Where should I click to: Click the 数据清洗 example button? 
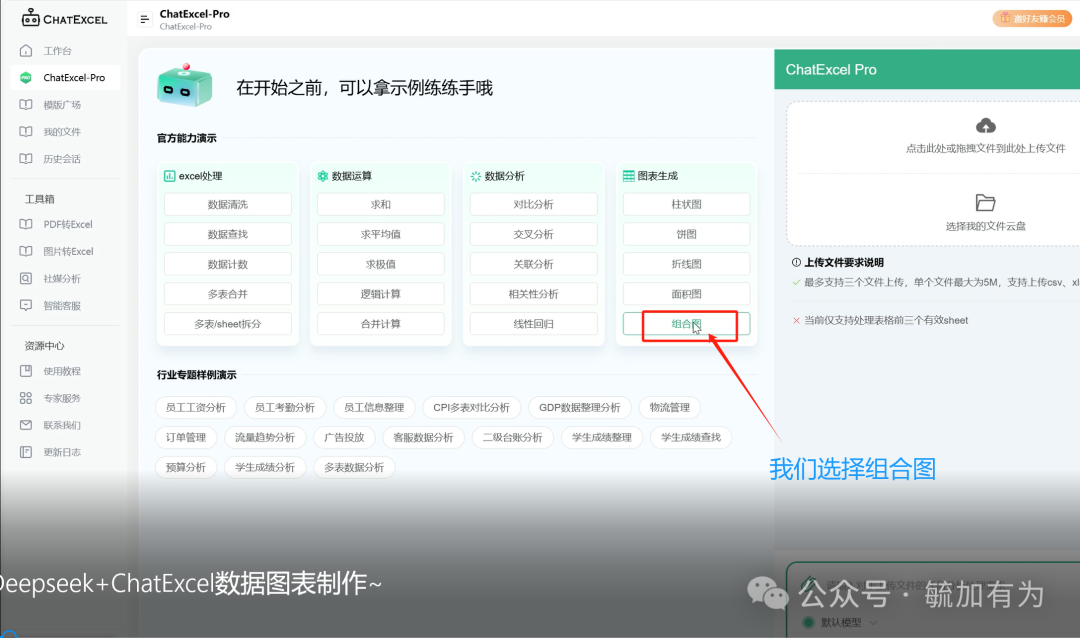(228, 204)
